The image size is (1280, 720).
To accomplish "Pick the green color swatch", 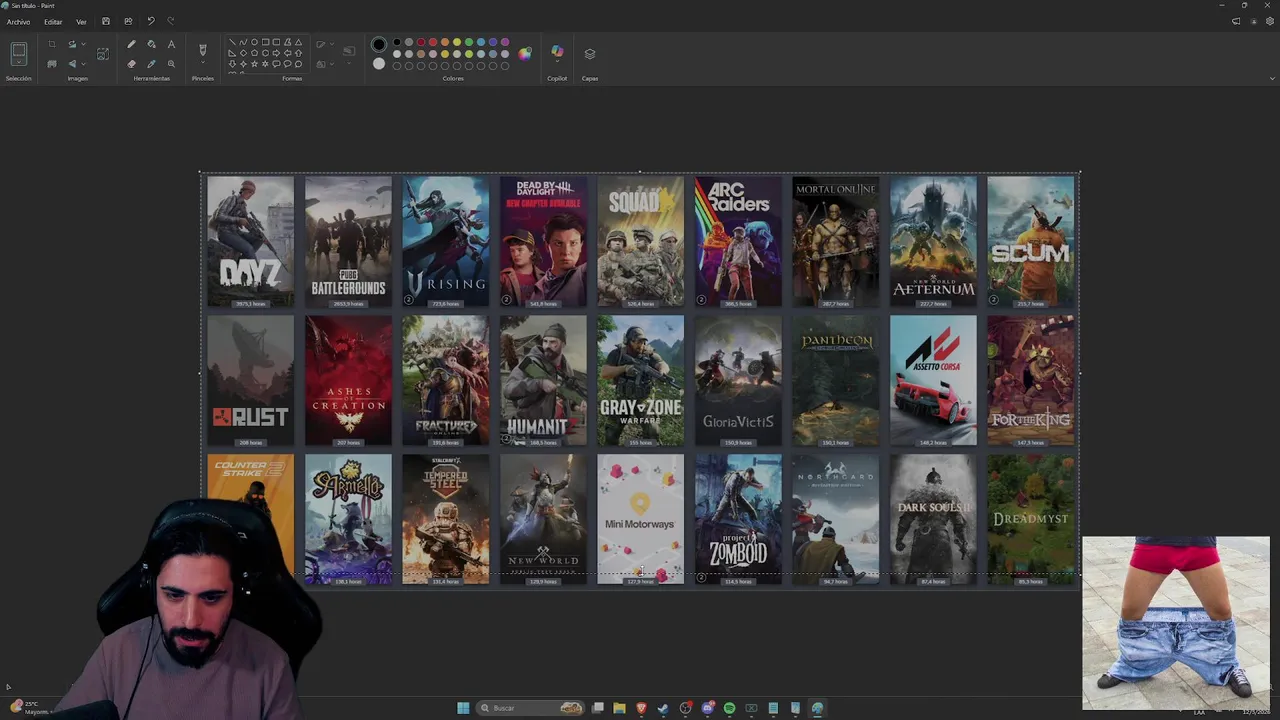I will point(469,42).
